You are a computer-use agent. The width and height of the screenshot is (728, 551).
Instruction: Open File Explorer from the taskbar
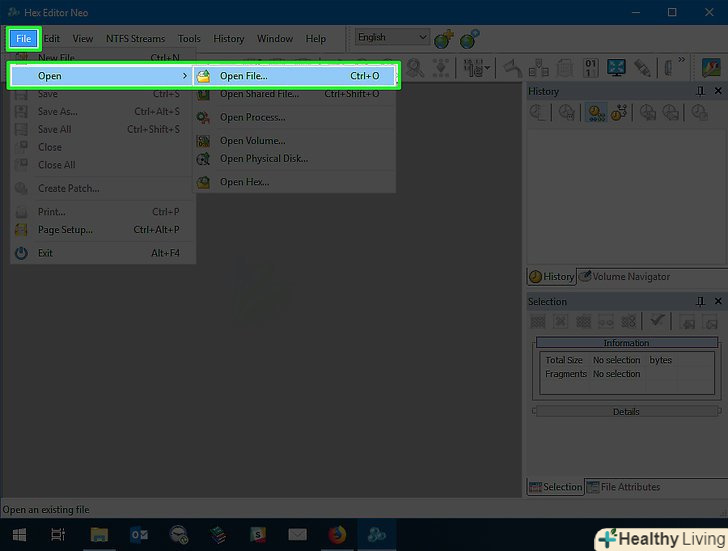[99, 535]
